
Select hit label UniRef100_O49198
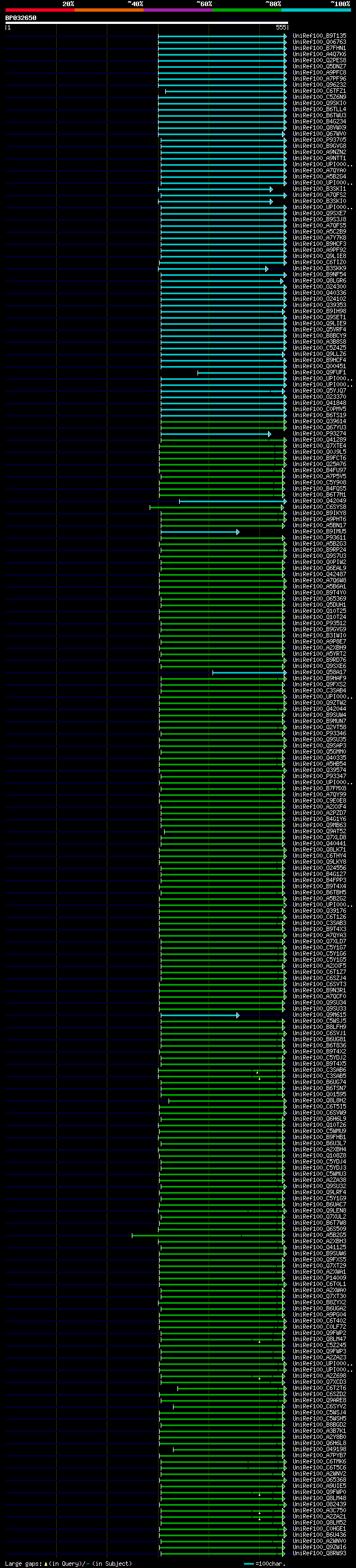click(x=319, y=1450)
